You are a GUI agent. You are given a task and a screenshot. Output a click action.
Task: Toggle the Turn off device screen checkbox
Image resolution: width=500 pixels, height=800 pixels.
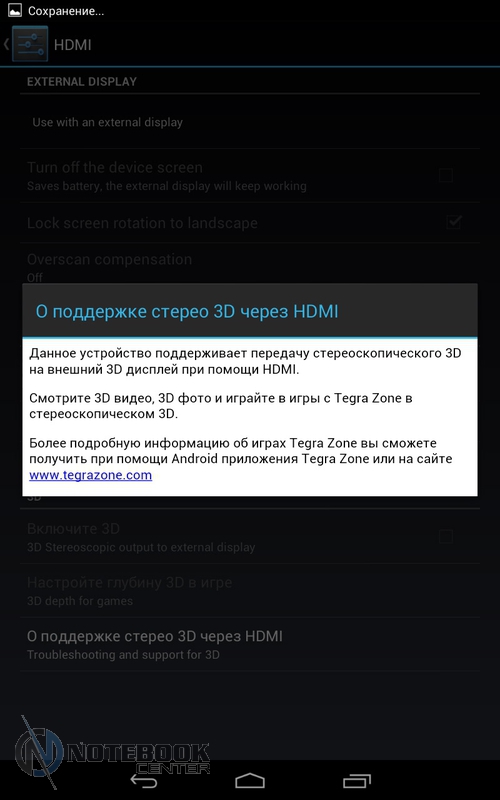point(445,176)
